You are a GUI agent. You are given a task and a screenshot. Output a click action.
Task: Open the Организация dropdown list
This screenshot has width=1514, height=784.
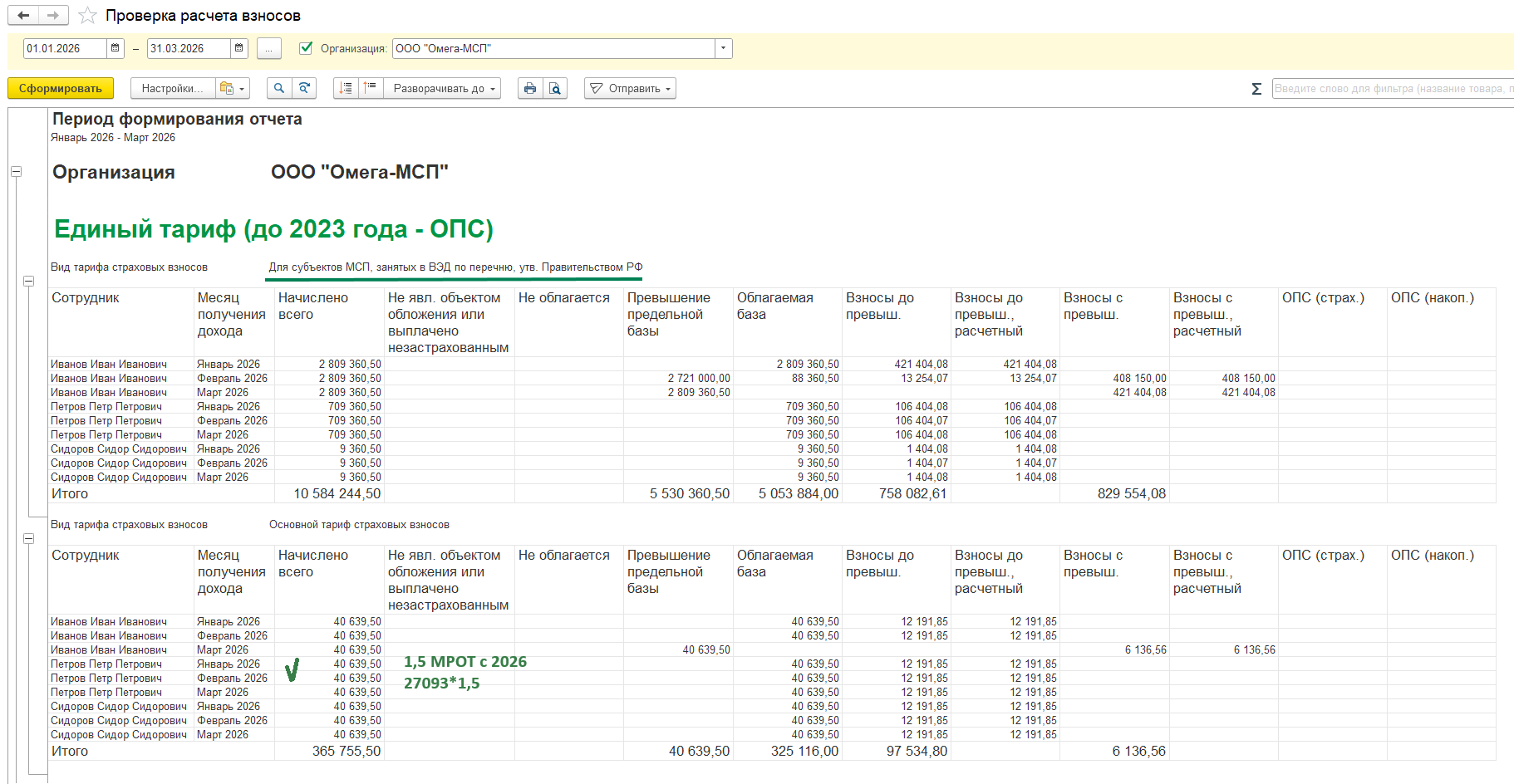(723, 48)
